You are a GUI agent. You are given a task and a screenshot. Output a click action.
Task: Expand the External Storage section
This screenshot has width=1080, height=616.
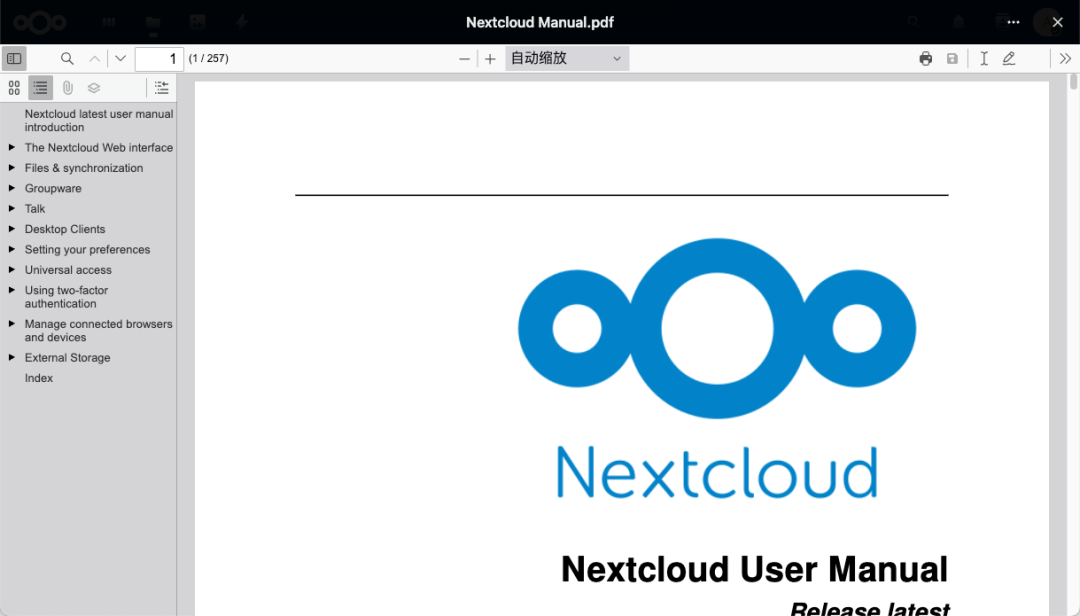point(13,357)
